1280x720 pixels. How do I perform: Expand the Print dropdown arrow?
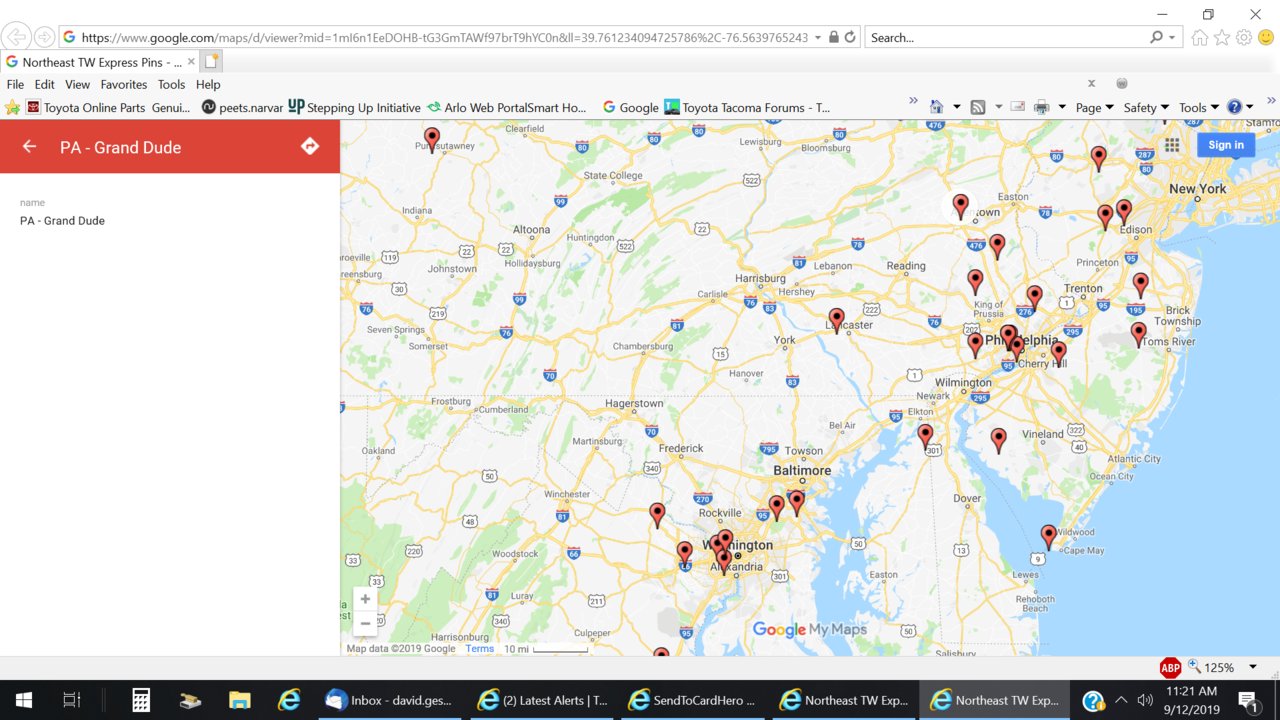coord(1062,107)
